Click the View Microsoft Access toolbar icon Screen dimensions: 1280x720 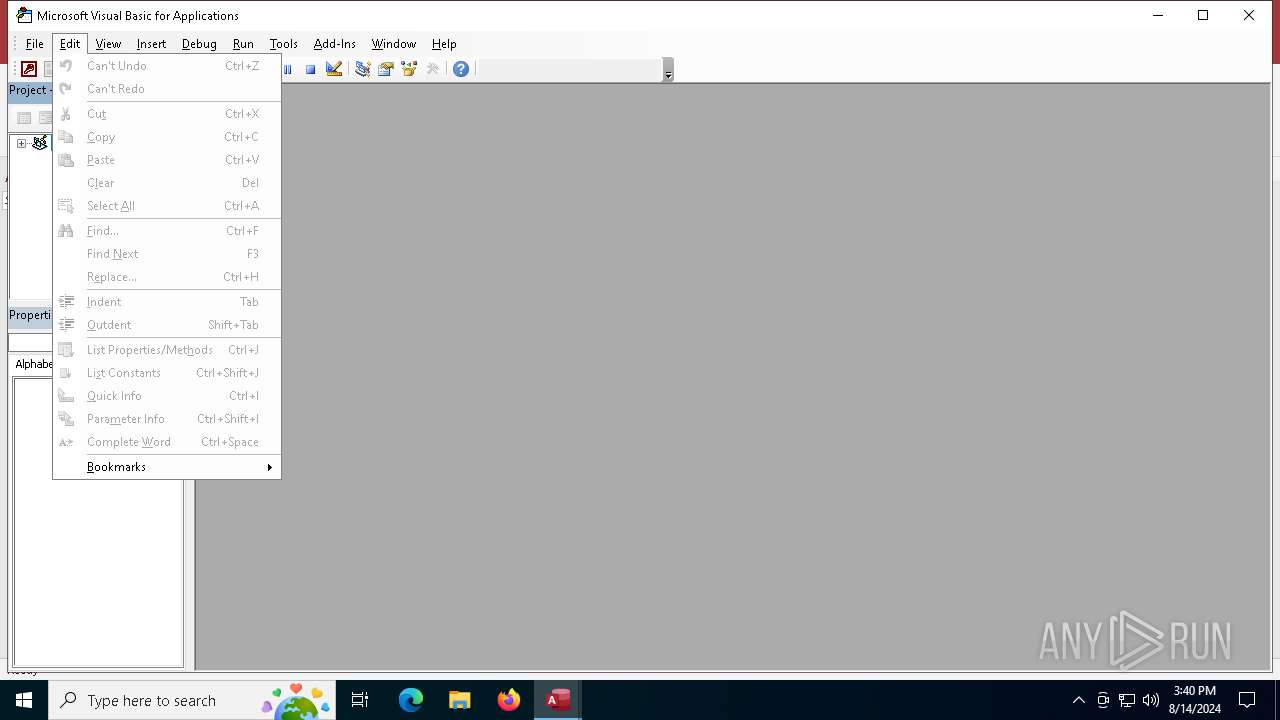(x=29, y=69)
